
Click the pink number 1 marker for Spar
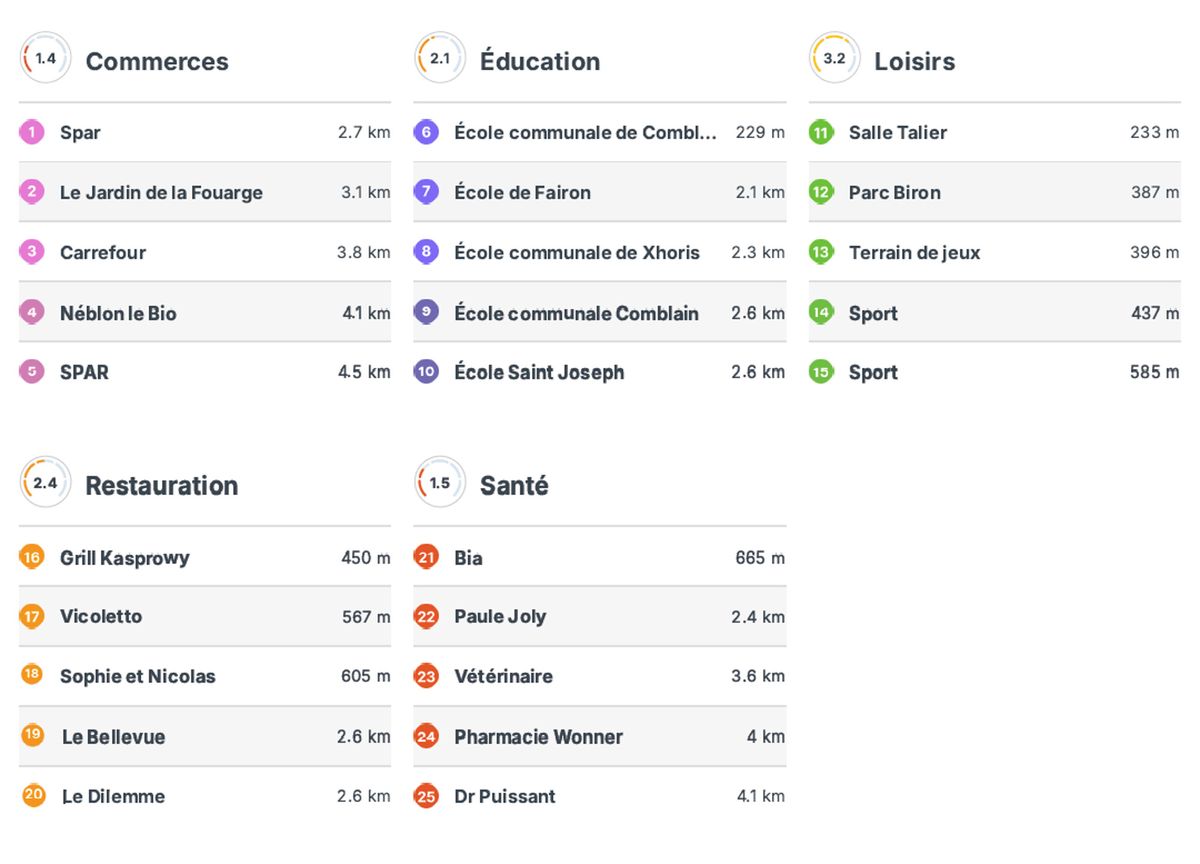tap(32, 132)
